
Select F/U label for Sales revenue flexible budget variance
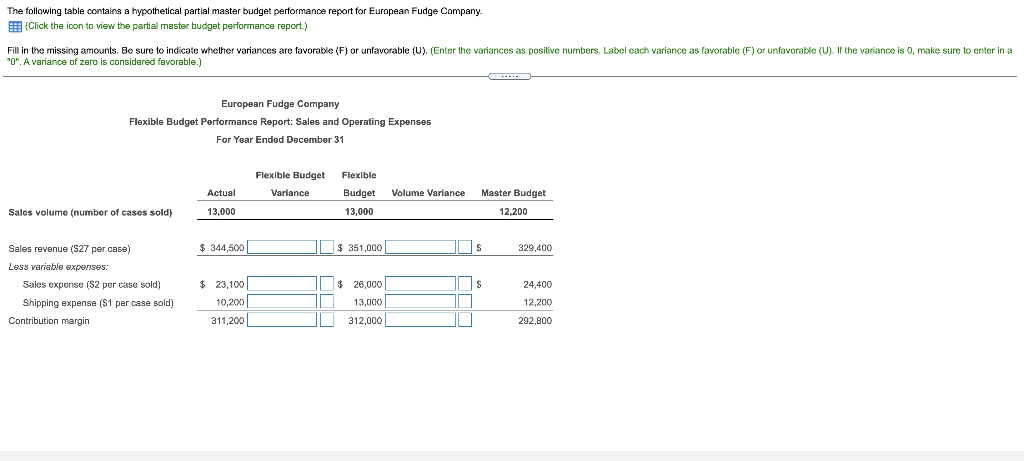(327, 247)
